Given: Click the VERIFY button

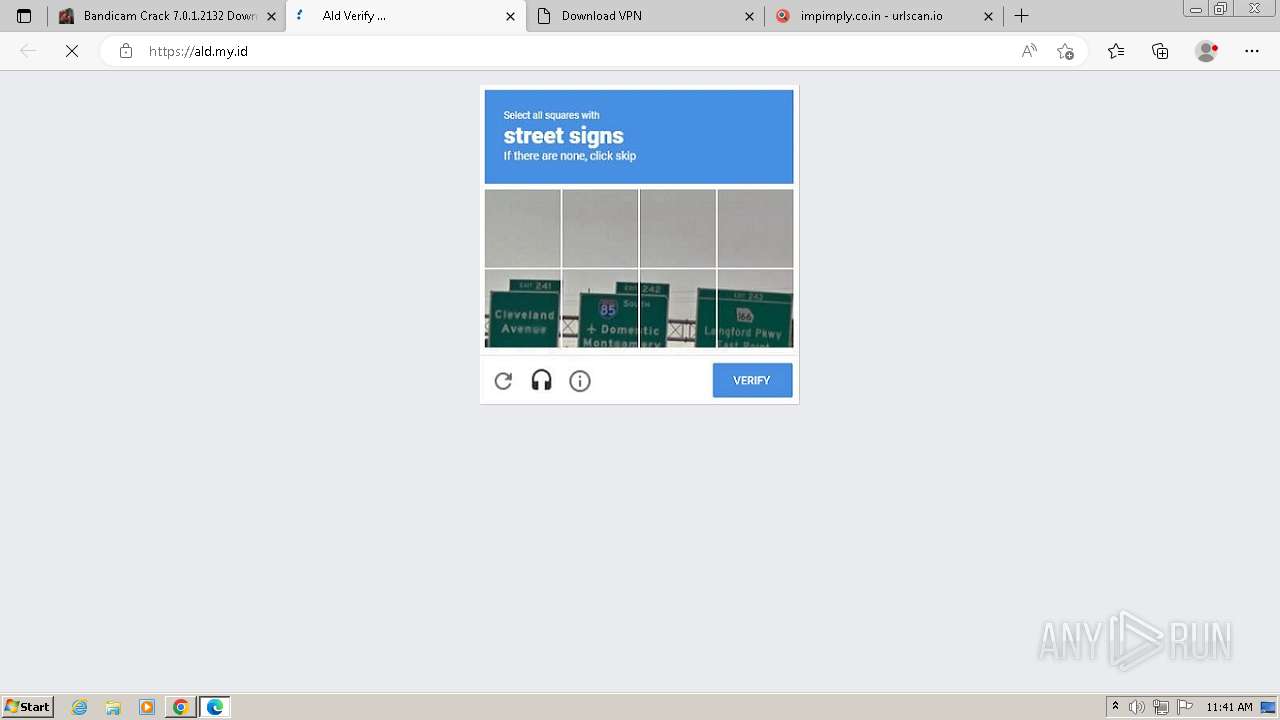Looking at the screenshot, I should (x=752, y=380).
